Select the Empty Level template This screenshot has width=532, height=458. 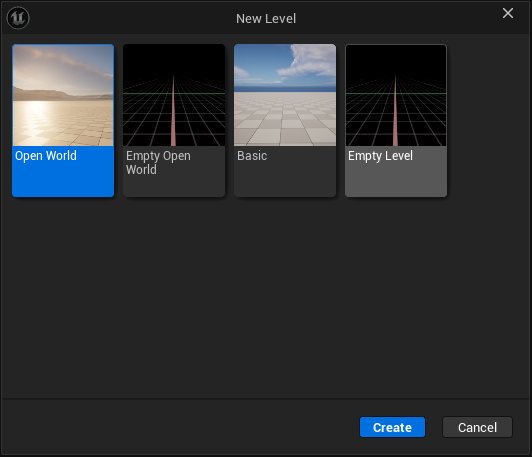pos(396,120)
